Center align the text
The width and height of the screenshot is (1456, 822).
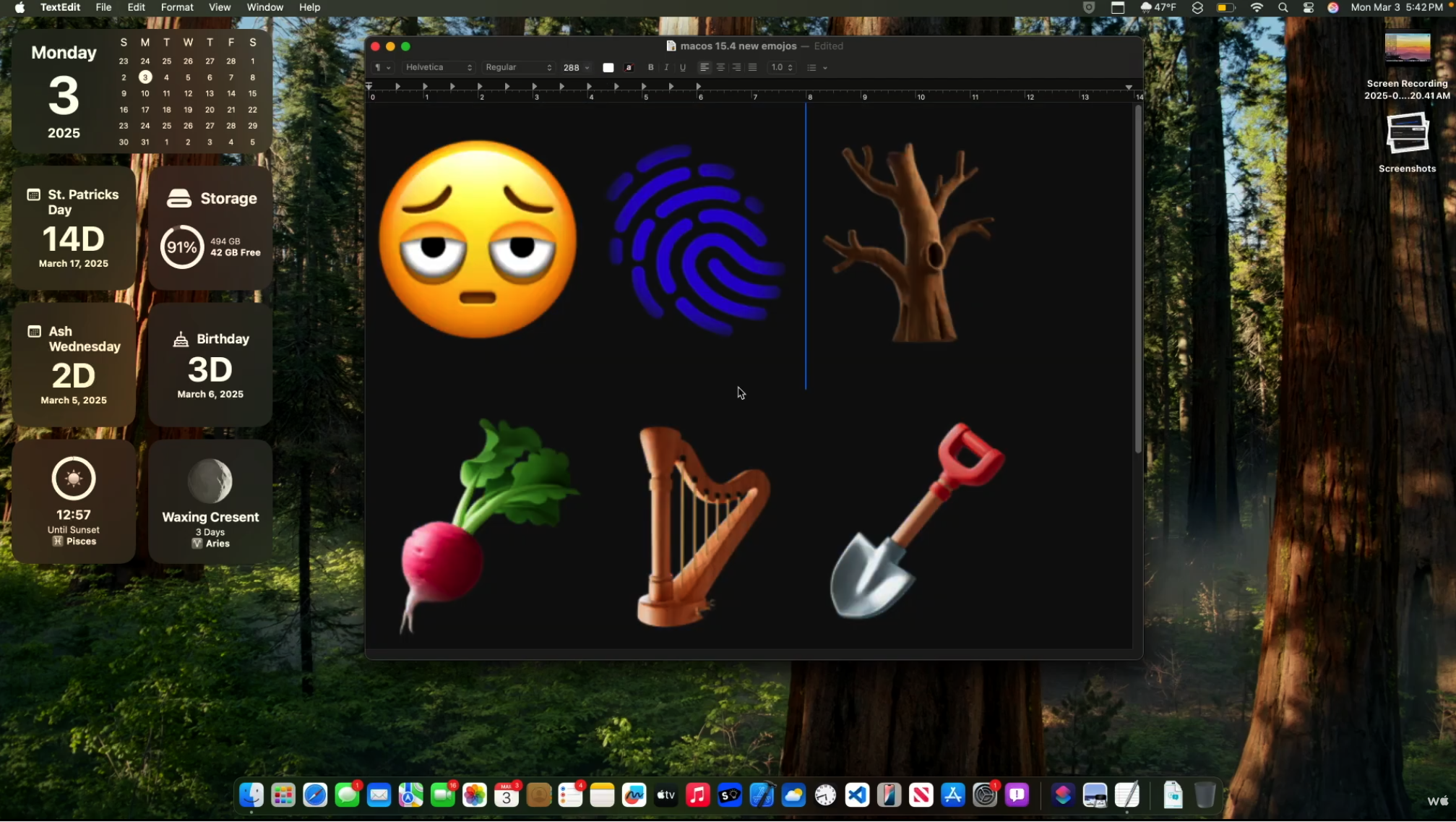(x=720, y=67)
